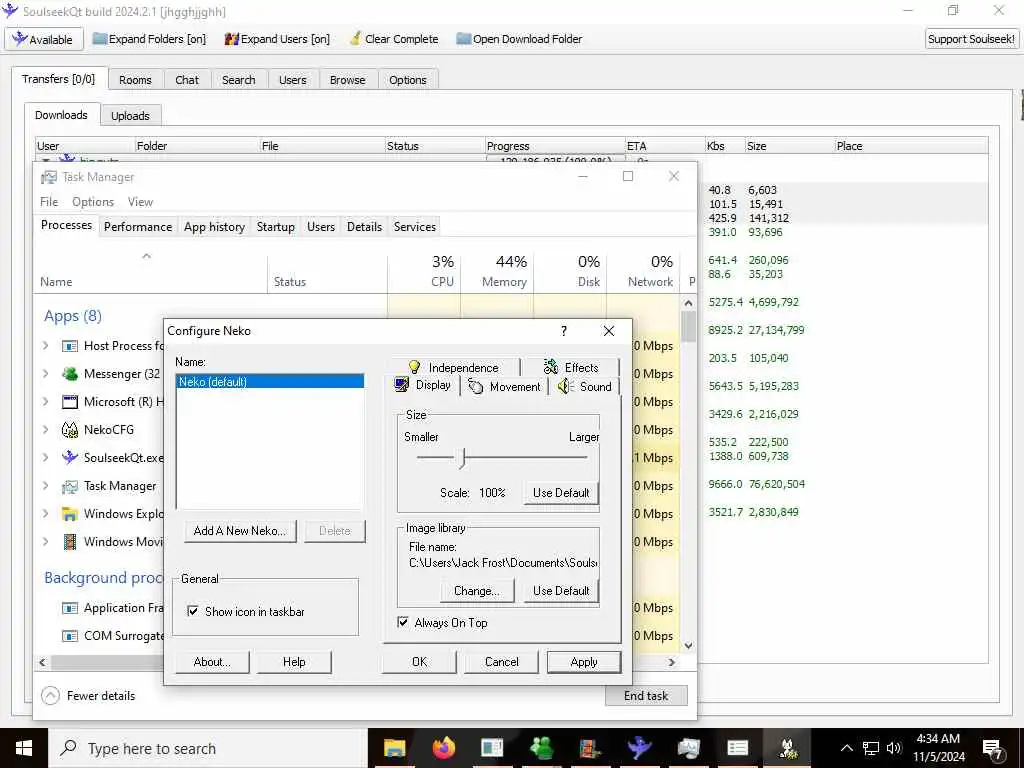
Task: Open Neko cat icon on taskbar
Action: (787, 748)
